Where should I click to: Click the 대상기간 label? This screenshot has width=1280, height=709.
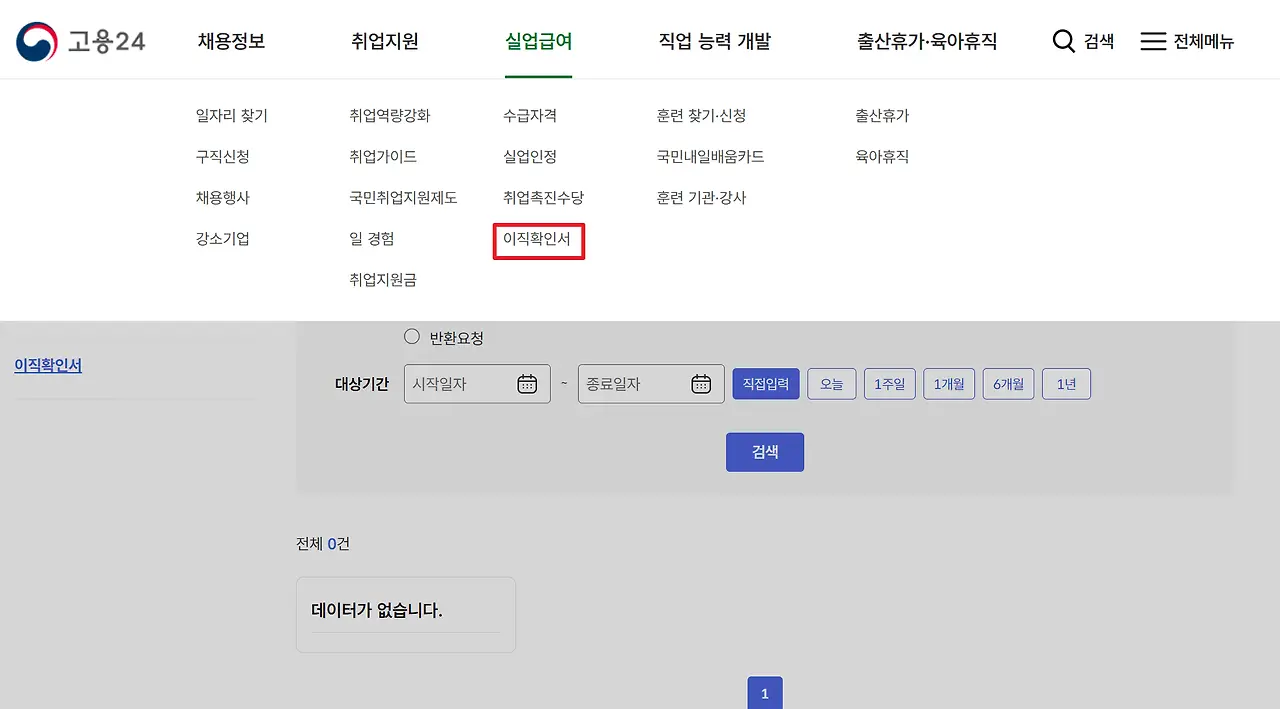(362, 384)
